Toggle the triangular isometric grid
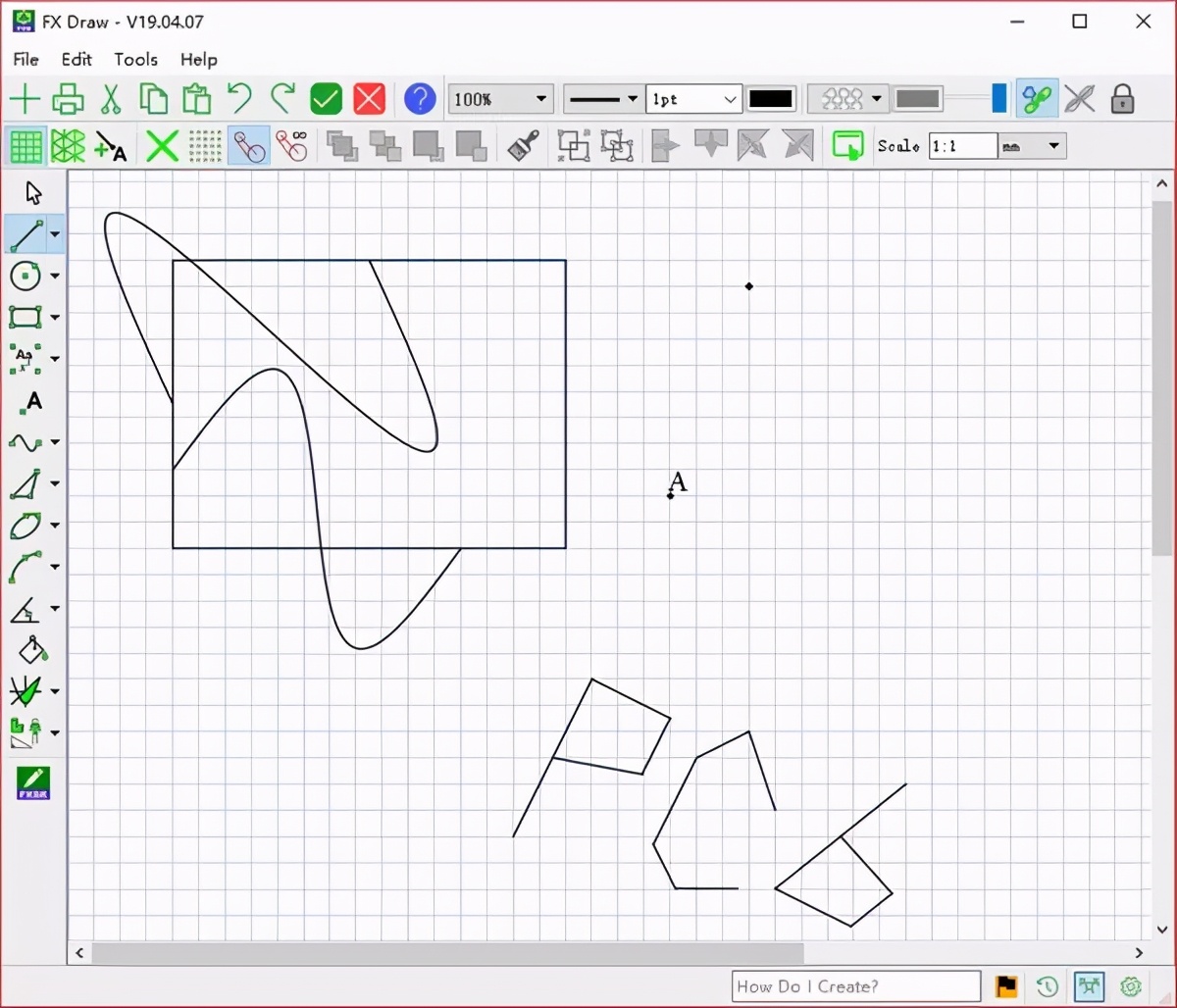Viewport: 1177px width, 1008px height. (68, 147)
